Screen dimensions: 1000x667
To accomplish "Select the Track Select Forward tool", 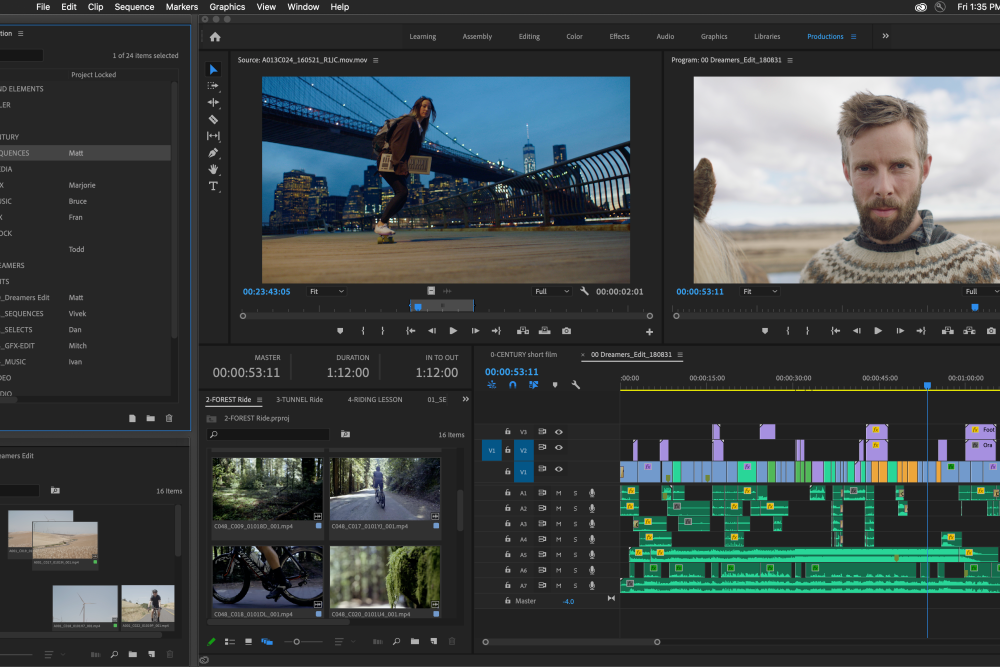I will pyautogui.click(x=212, y=86).
